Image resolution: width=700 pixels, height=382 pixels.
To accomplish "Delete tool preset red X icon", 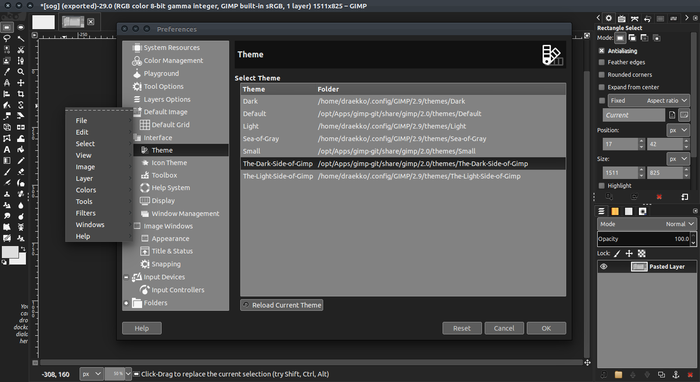I will [x=659, y=196].
